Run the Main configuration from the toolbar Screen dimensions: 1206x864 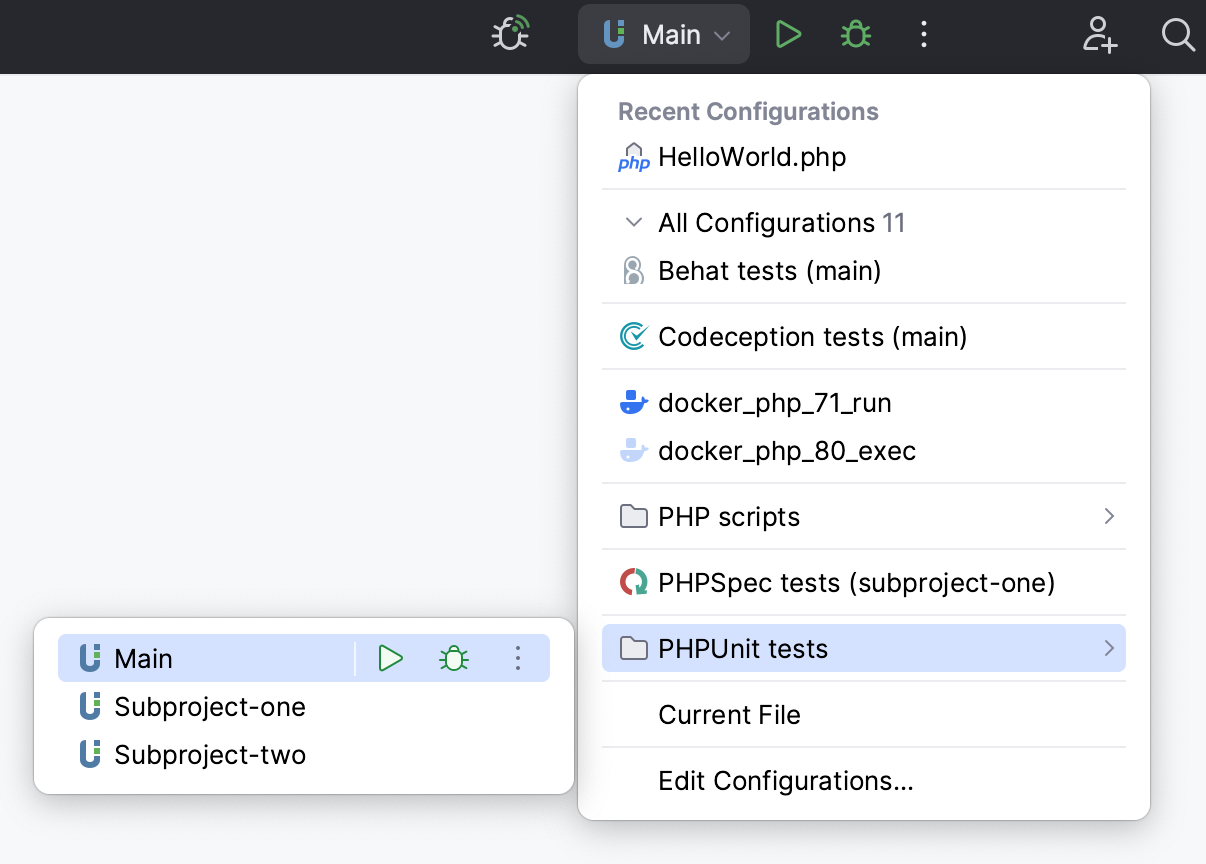pos(789,33)
